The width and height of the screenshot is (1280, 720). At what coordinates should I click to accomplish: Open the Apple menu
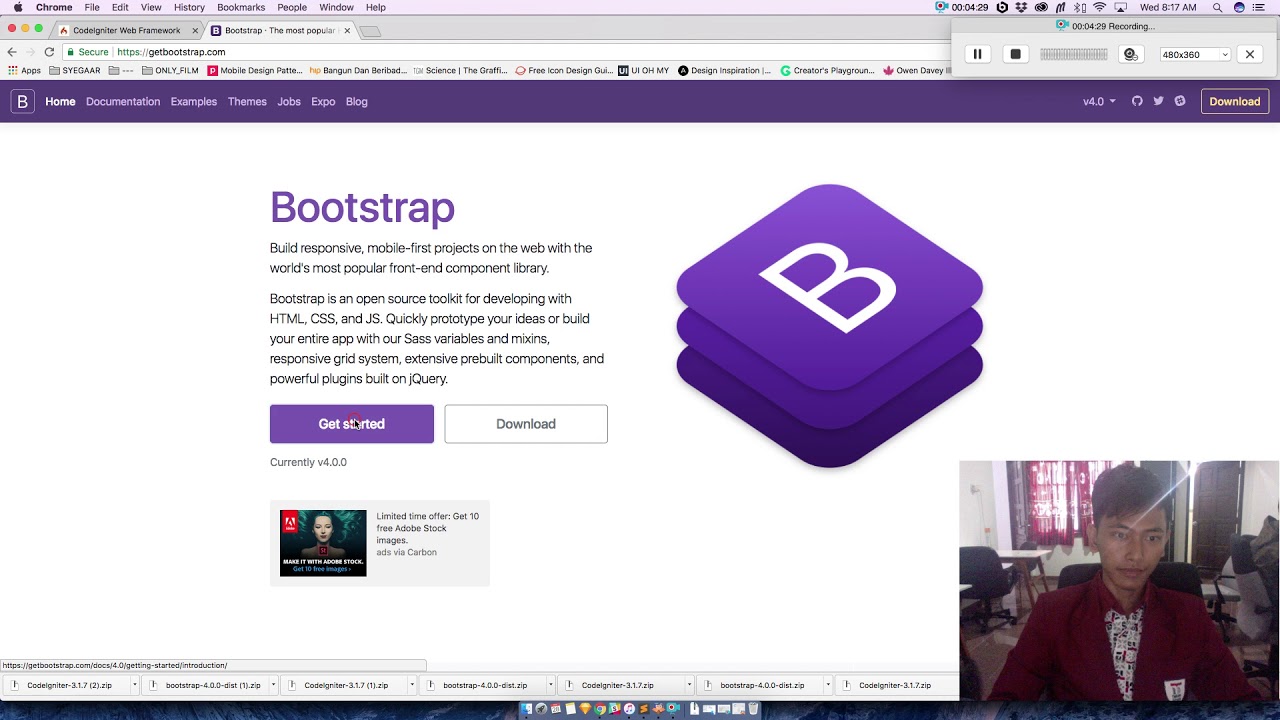[x=18, y=7]
